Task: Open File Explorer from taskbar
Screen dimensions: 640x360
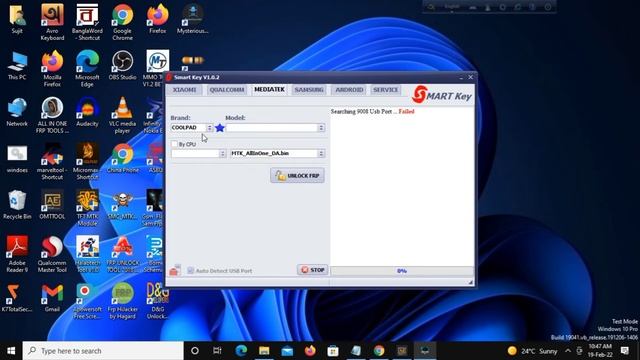Action: tap(264, 351)
